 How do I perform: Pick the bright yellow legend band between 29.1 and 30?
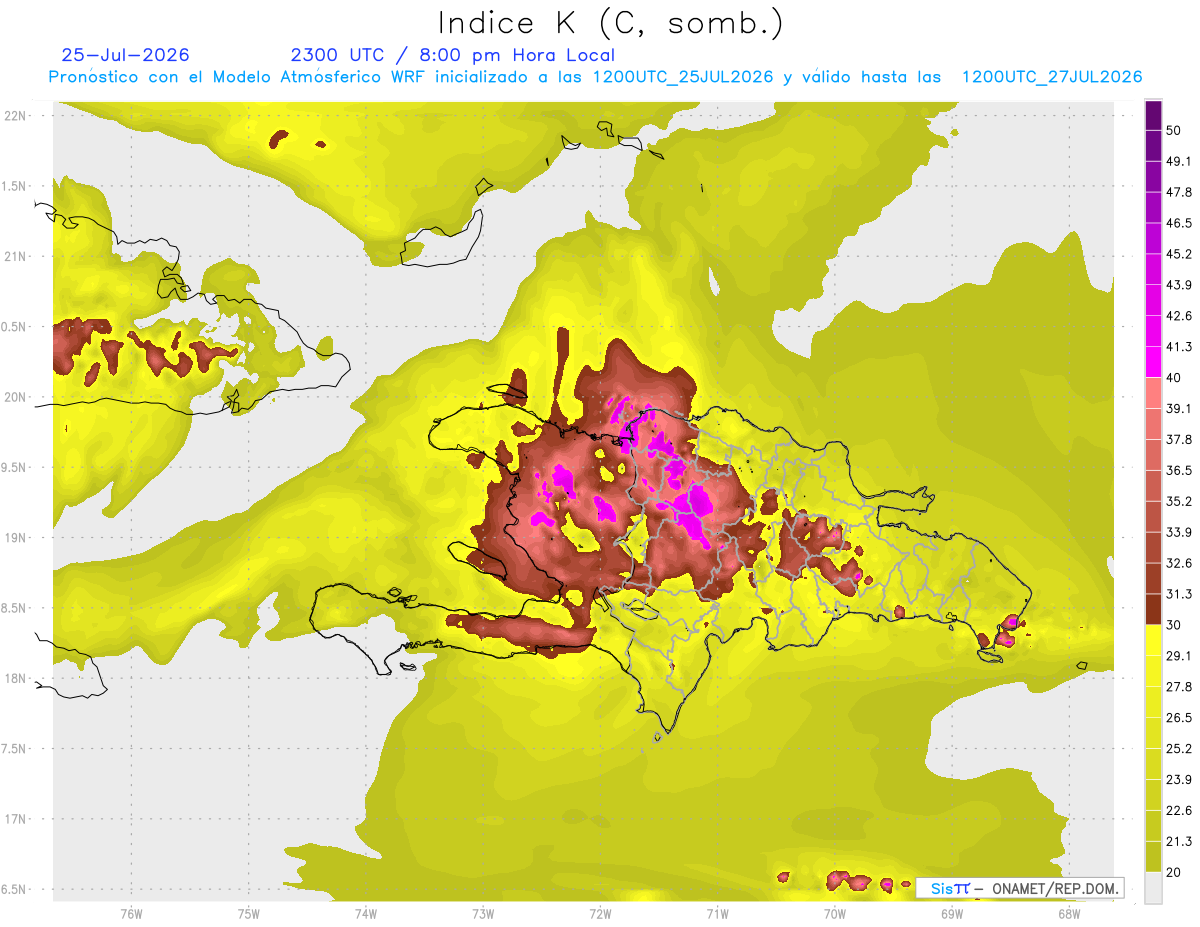[x=1153, y=640]
